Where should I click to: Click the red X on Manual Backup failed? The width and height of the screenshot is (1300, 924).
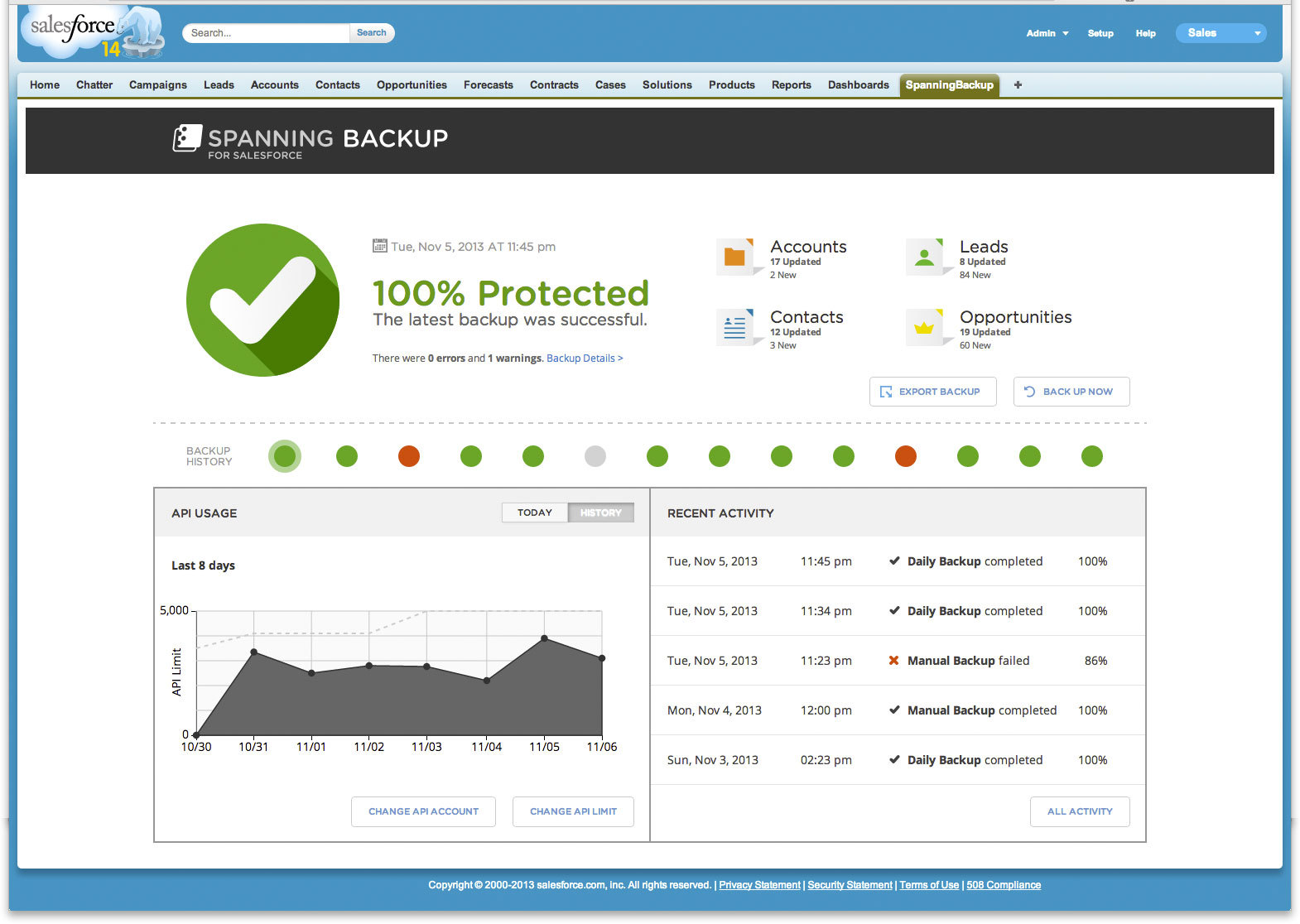(894, 661)
